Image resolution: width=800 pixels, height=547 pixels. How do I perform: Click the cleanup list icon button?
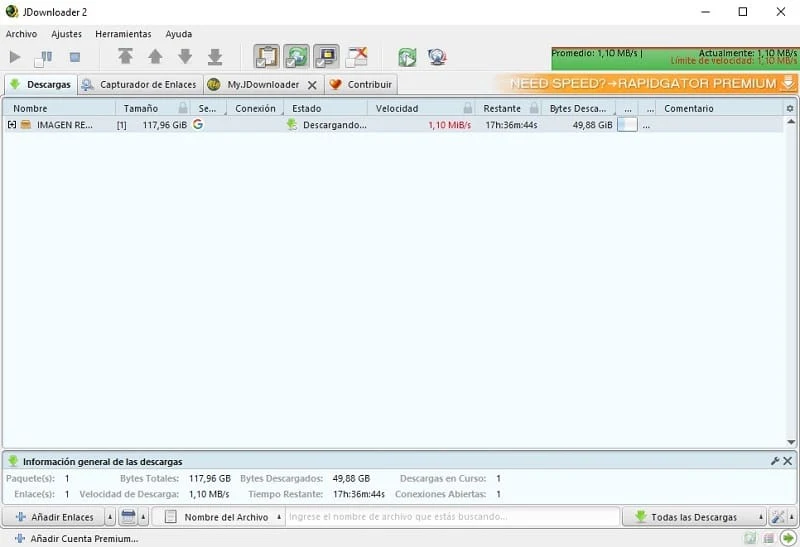pyautogui.click(x=128, y=517)
